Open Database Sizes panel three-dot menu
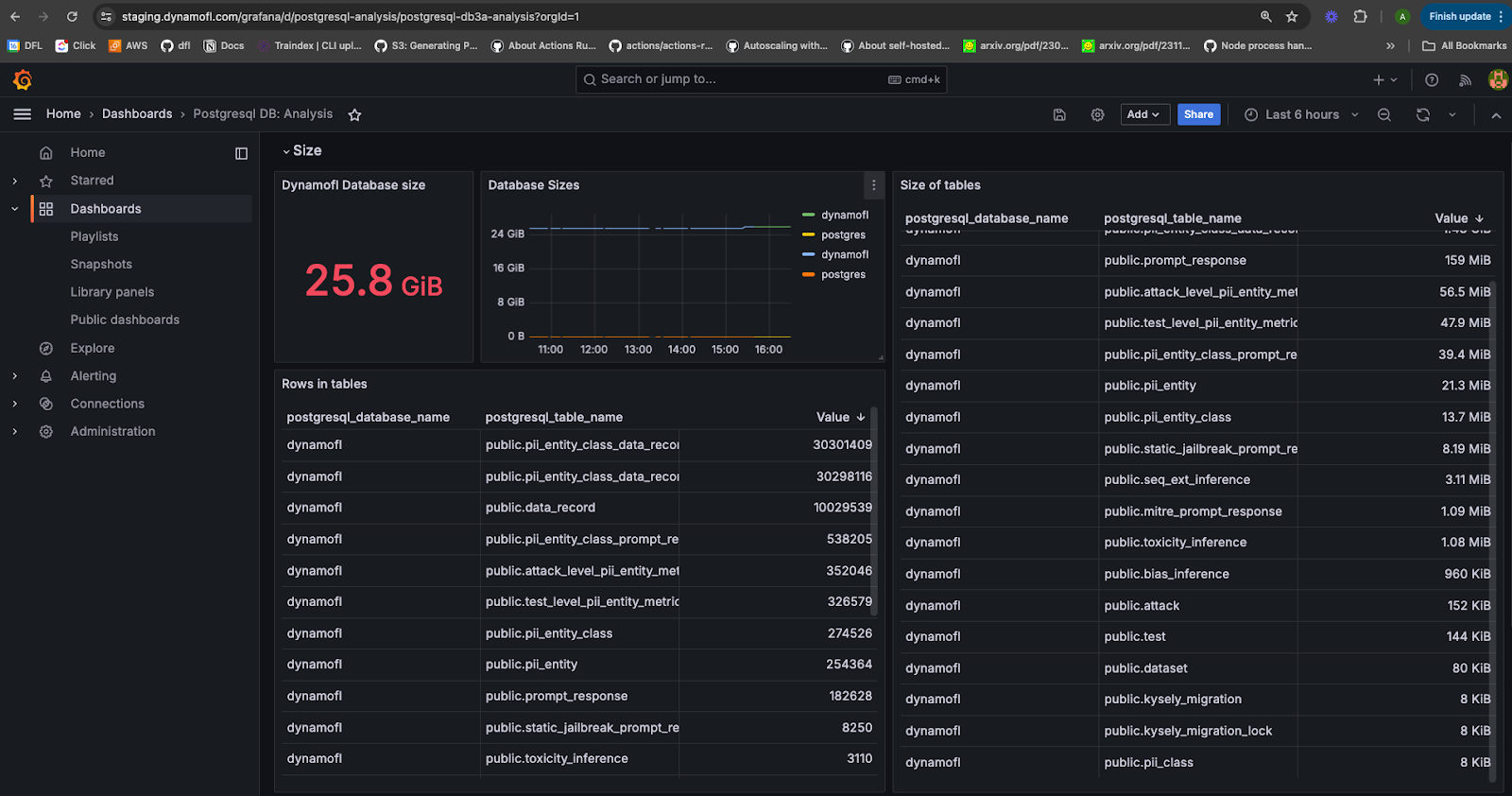 pyautogui.click(x=873, y=185)
